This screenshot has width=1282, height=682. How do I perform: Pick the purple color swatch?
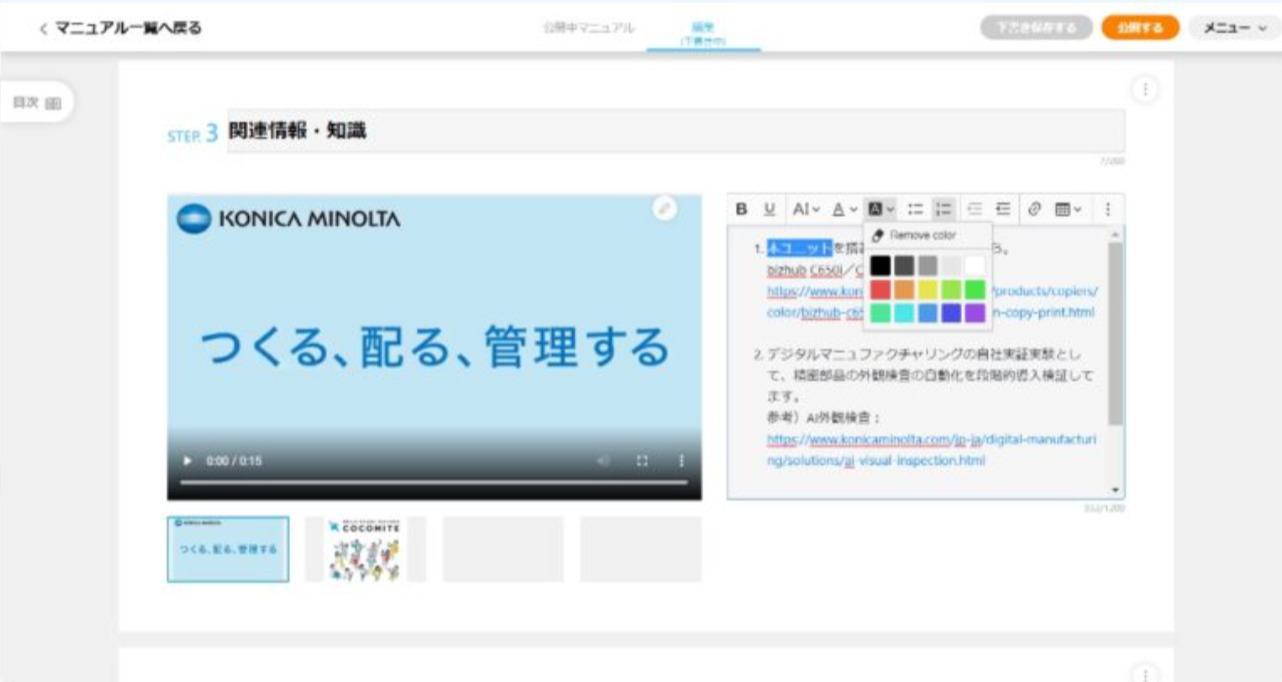[975, 313]
